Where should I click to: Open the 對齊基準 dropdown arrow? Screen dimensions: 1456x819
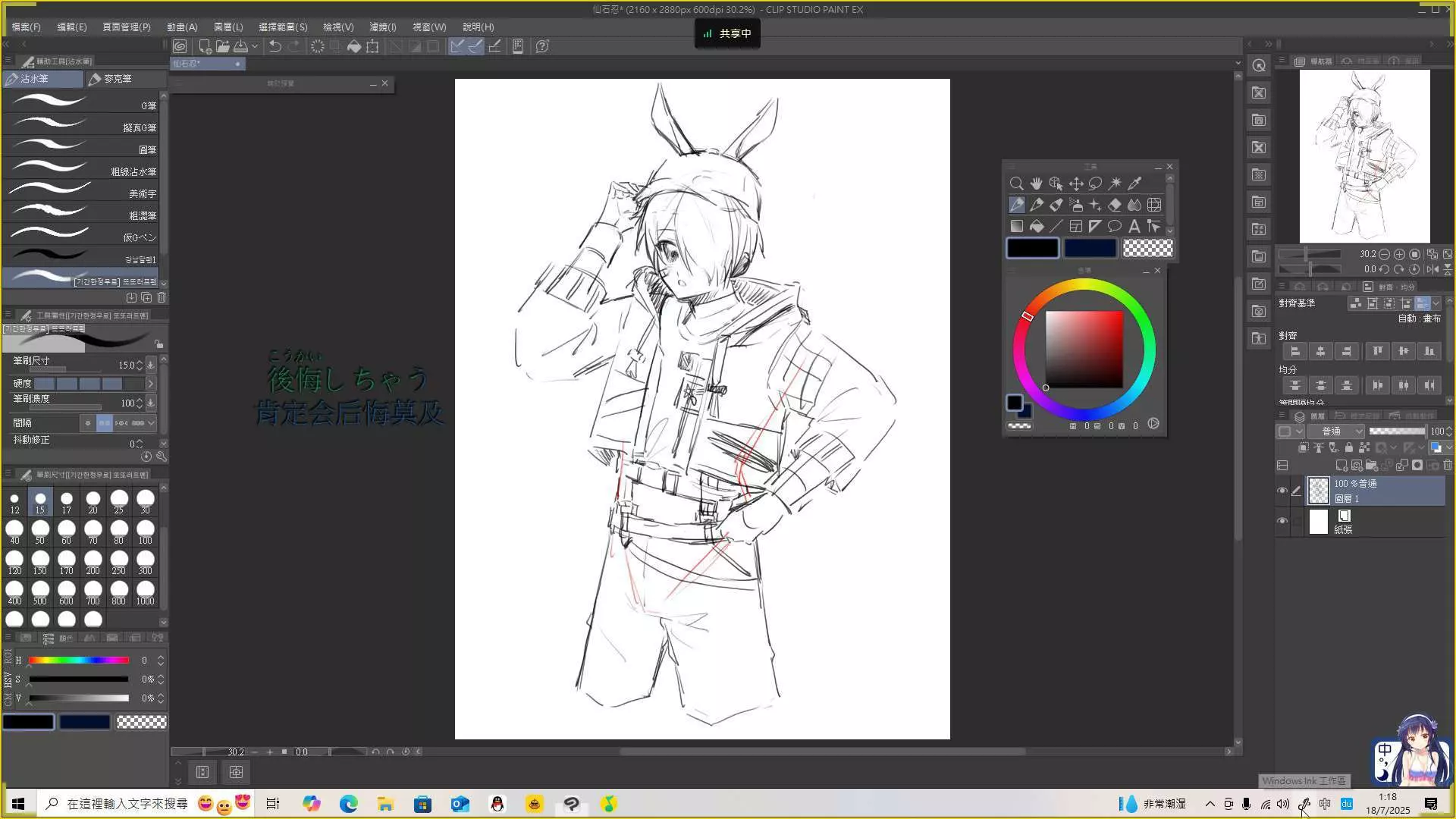click(1436, 303)
